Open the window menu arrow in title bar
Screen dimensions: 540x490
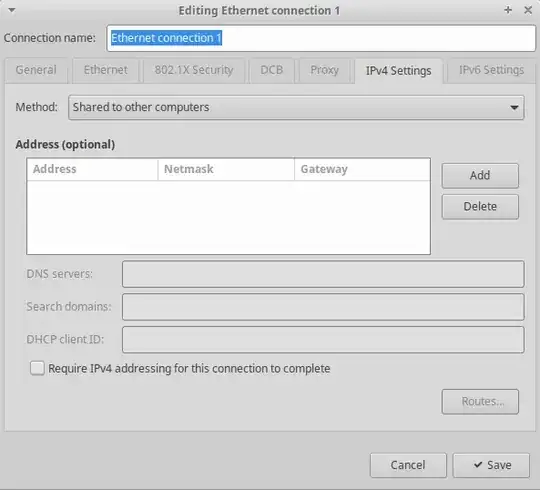12,10
